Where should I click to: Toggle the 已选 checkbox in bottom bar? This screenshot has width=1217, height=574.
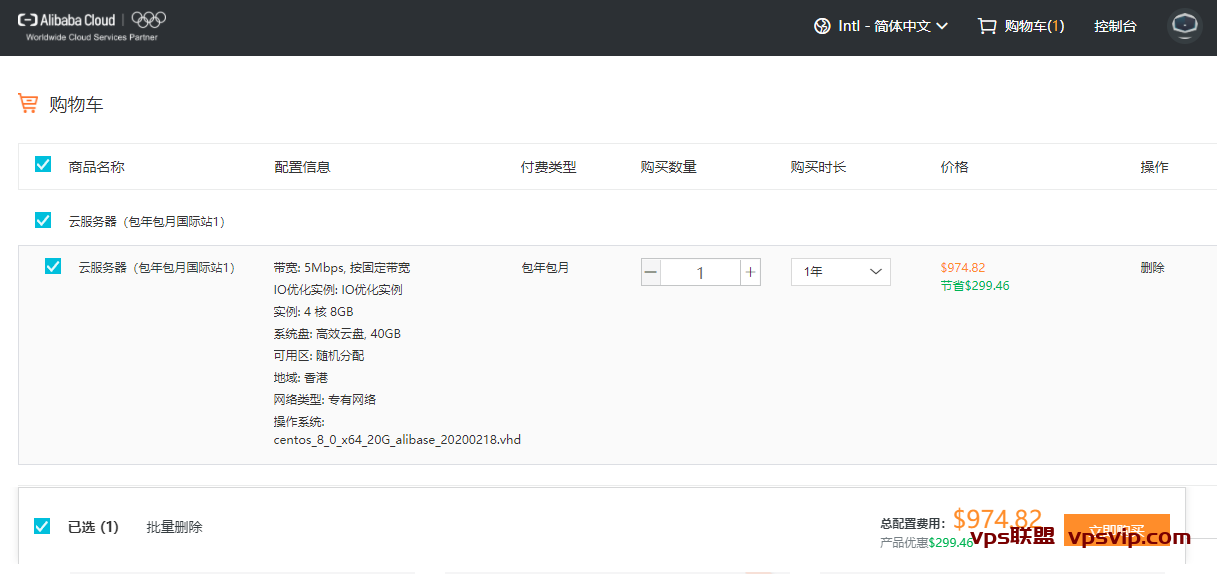(42, 526)
